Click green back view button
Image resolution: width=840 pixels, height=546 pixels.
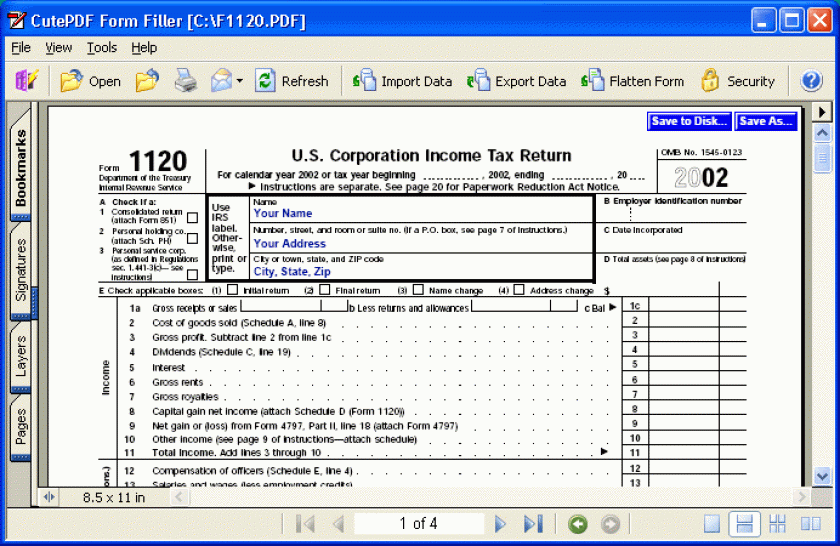click(x=578, y=524)
